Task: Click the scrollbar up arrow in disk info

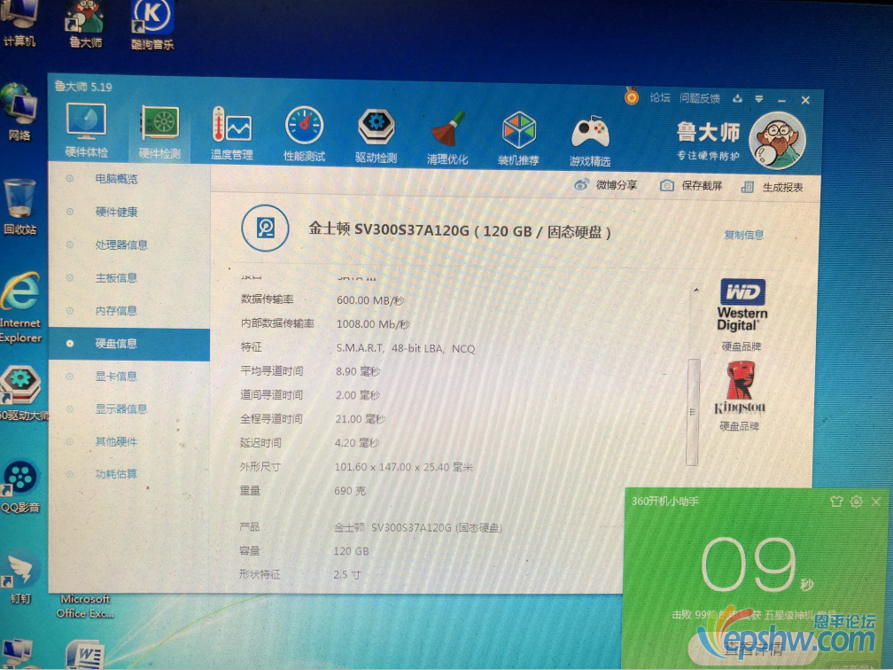Action: (x=696, y=291)
